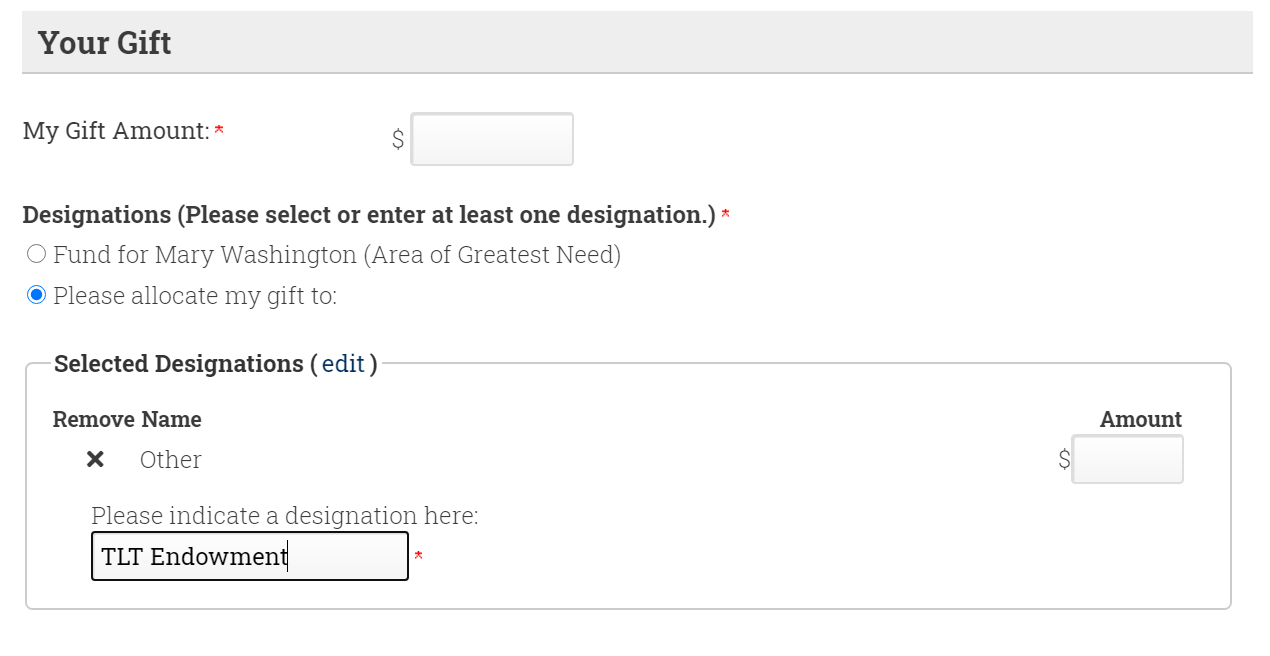The image size is (1270, 656).
Task: Click the 'Name' column header
Action: coord(171,419)
